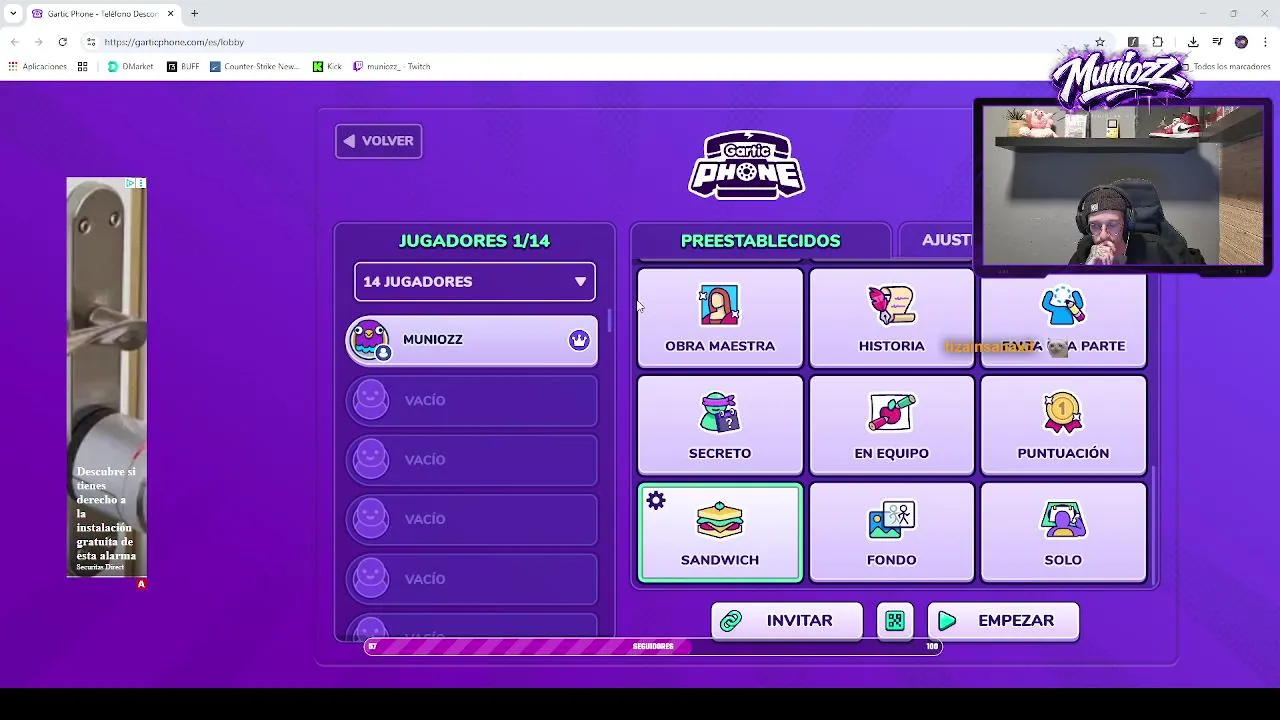Pick the Secreto preset
This screenshot has width=1280, height=720.
(720, 424)
